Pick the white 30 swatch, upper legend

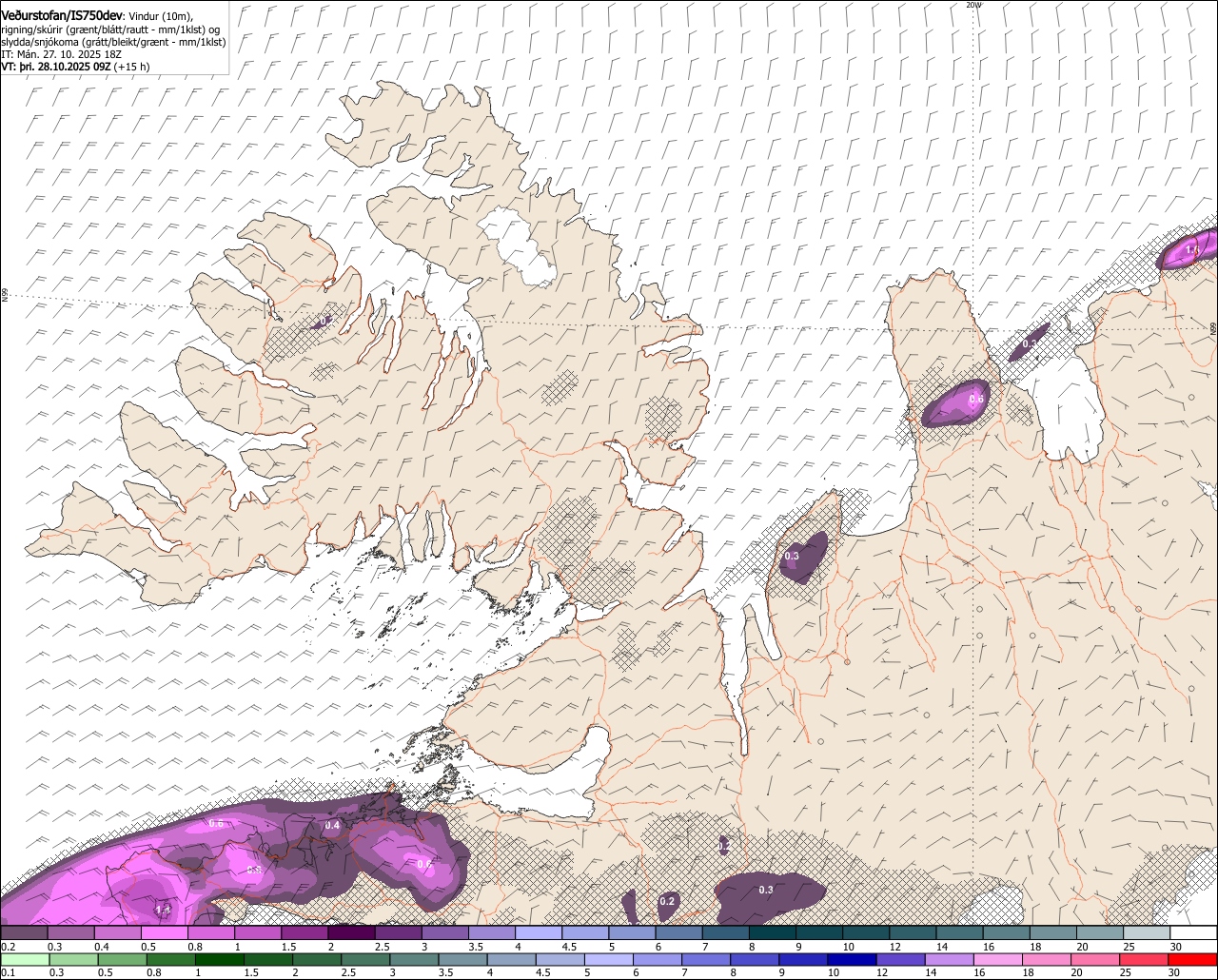1193,933
